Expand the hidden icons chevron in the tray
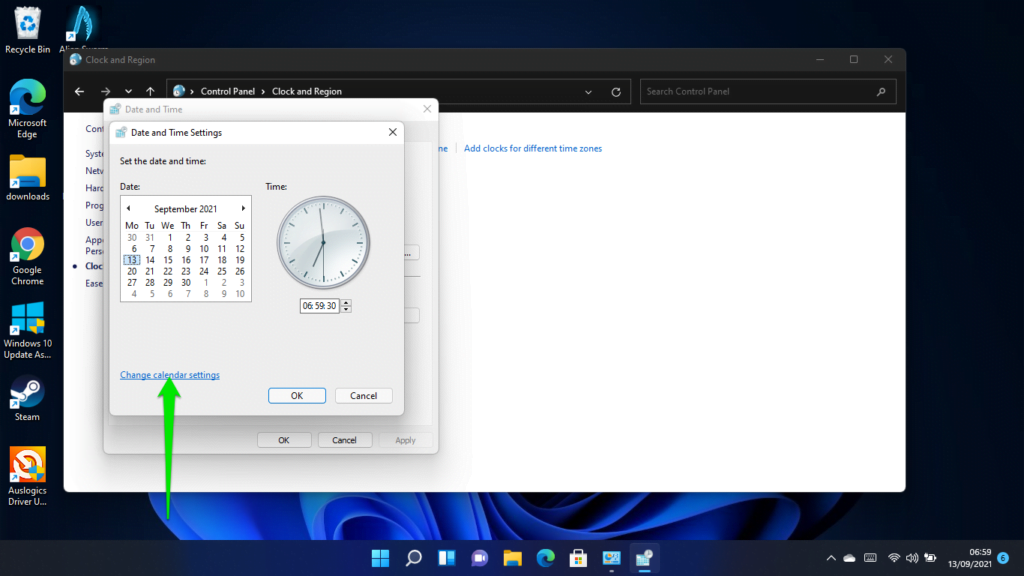Image resolution: width=1024 pixels, height=576 pixels. click(830, 559)
